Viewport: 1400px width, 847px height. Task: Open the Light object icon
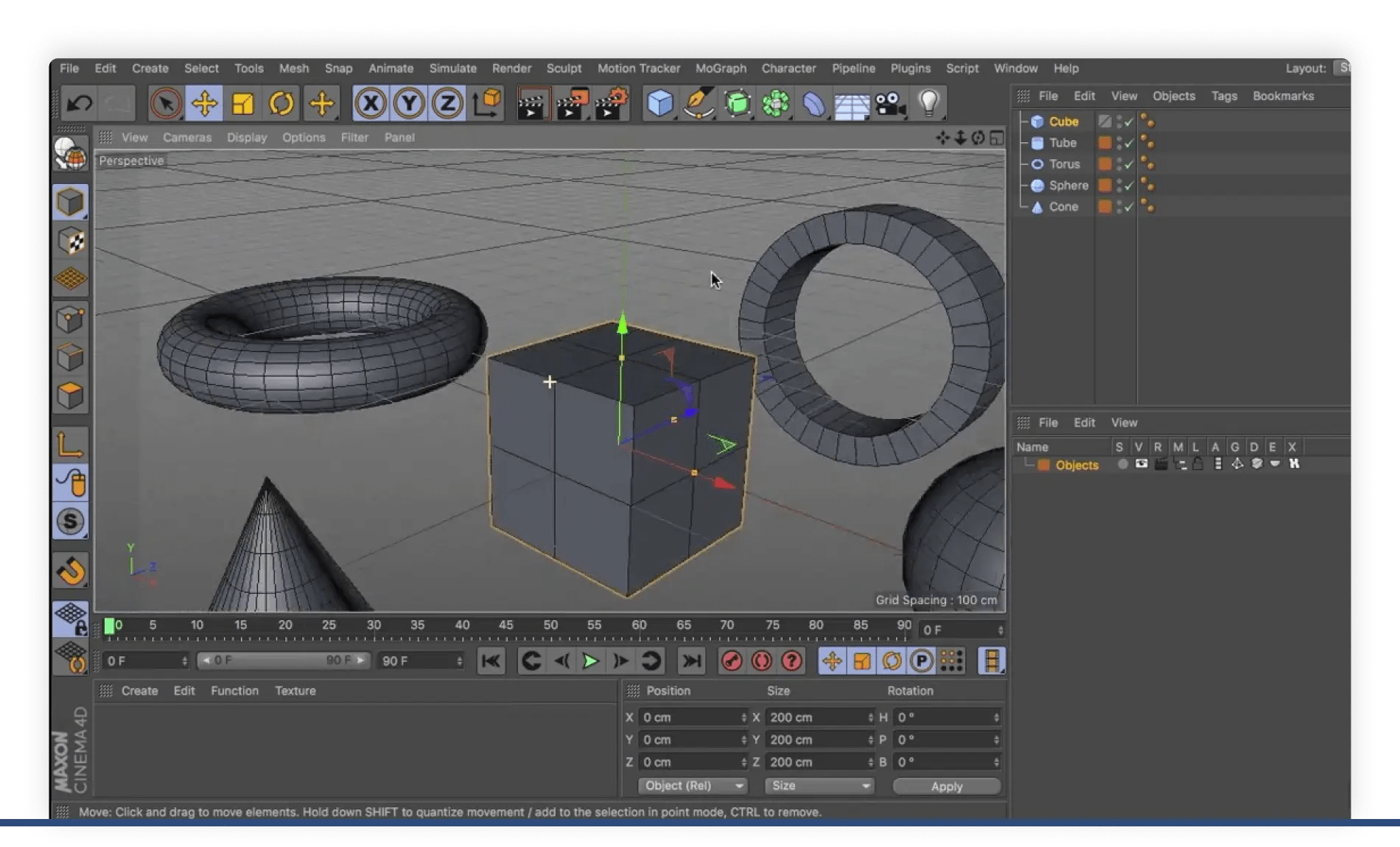coord(928,104)
